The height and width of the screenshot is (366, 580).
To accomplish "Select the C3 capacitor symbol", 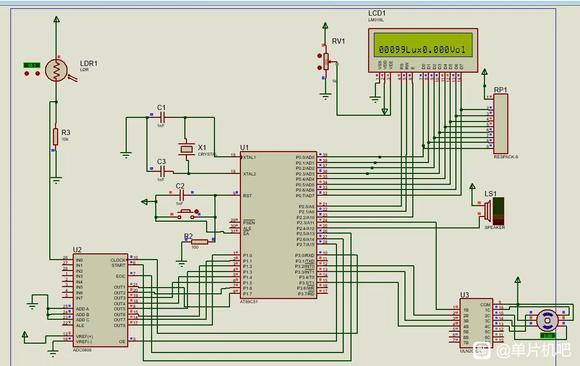I will (162, 171).
